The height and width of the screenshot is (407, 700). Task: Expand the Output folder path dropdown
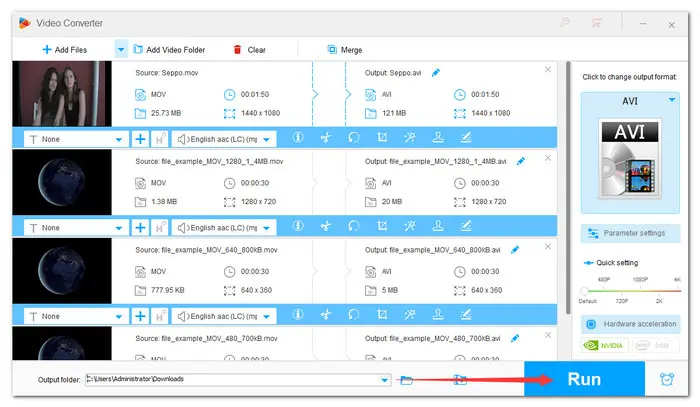(384, 380)
